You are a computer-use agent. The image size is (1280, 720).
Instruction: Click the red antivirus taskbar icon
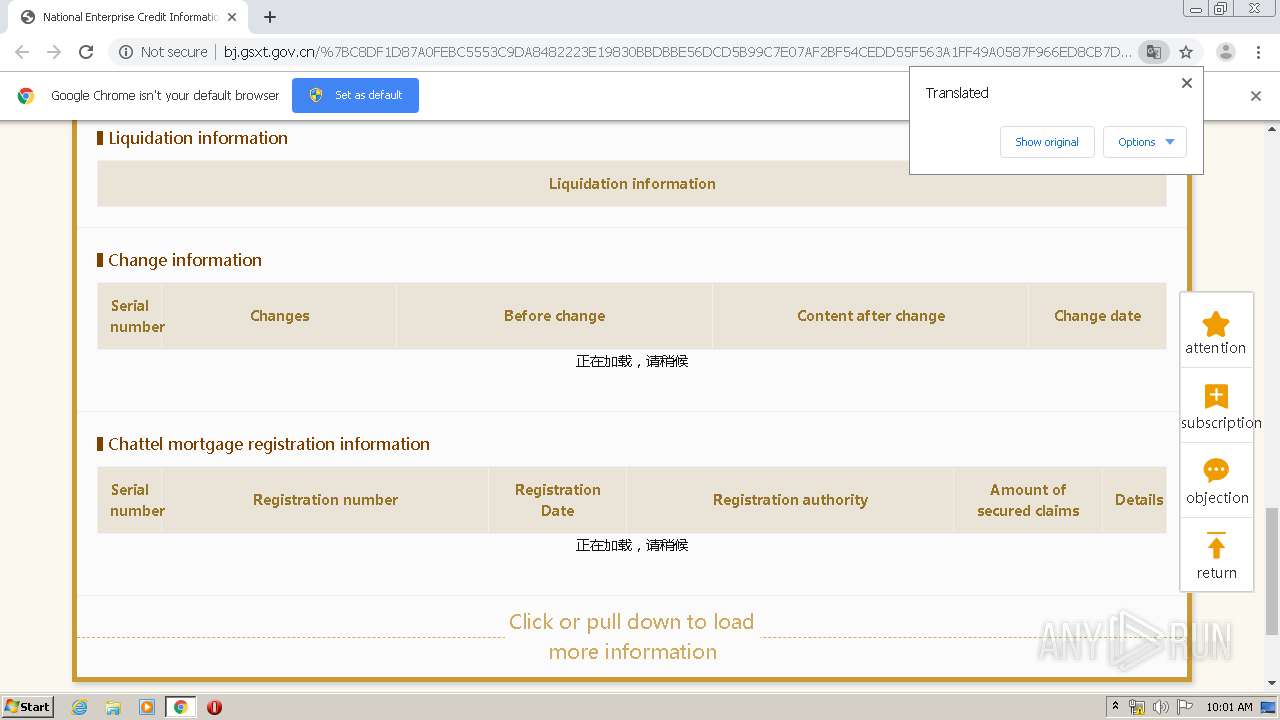click(214, 707)
